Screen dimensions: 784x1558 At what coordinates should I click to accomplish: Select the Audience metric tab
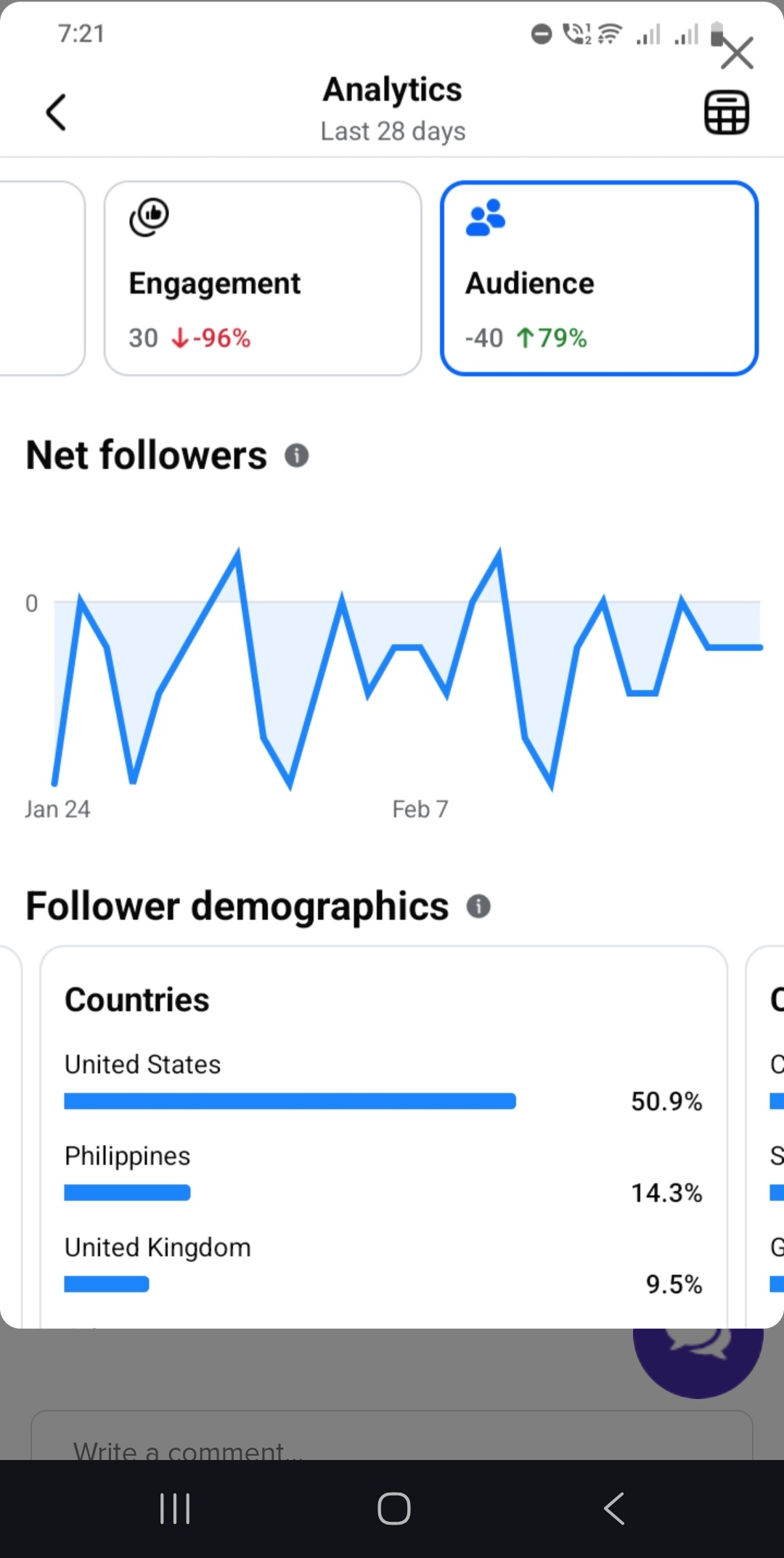coord(599,278)
